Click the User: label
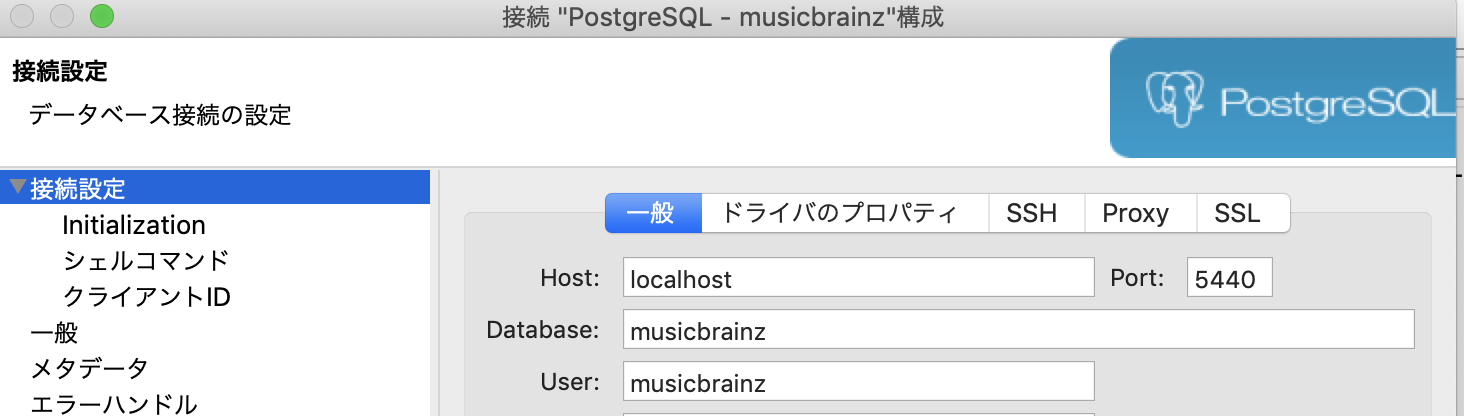Screen dimensions: 1464x416 pos(572,382)
